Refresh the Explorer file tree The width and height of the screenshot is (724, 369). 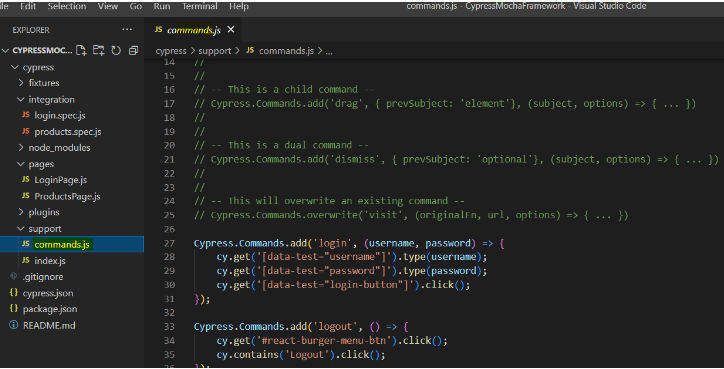pyautogui.click(x=116, y=50)
